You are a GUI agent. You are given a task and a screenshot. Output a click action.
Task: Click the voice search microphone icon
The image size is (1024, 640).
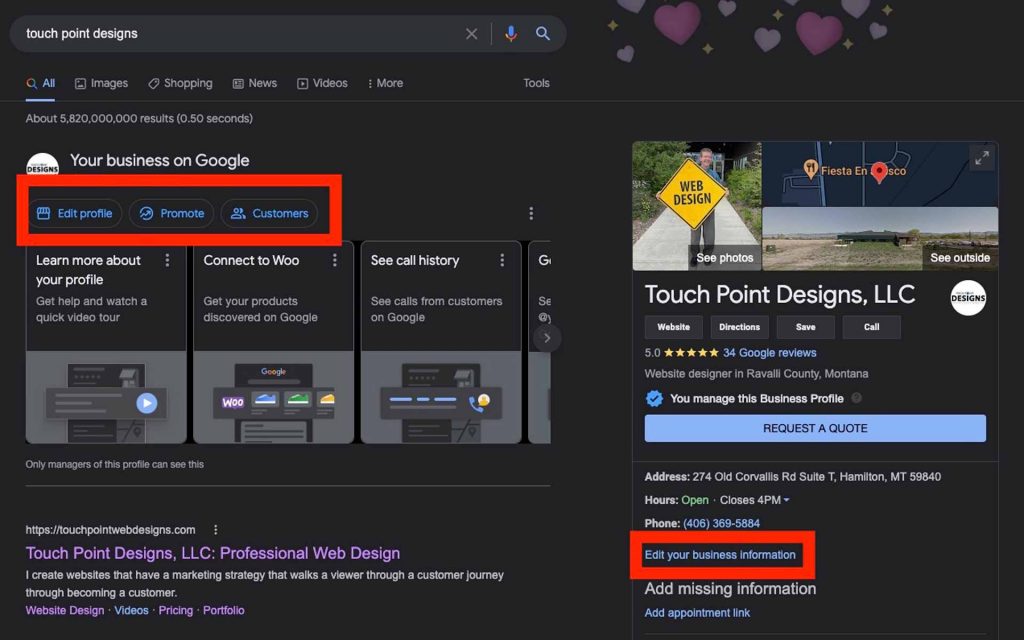511,34
